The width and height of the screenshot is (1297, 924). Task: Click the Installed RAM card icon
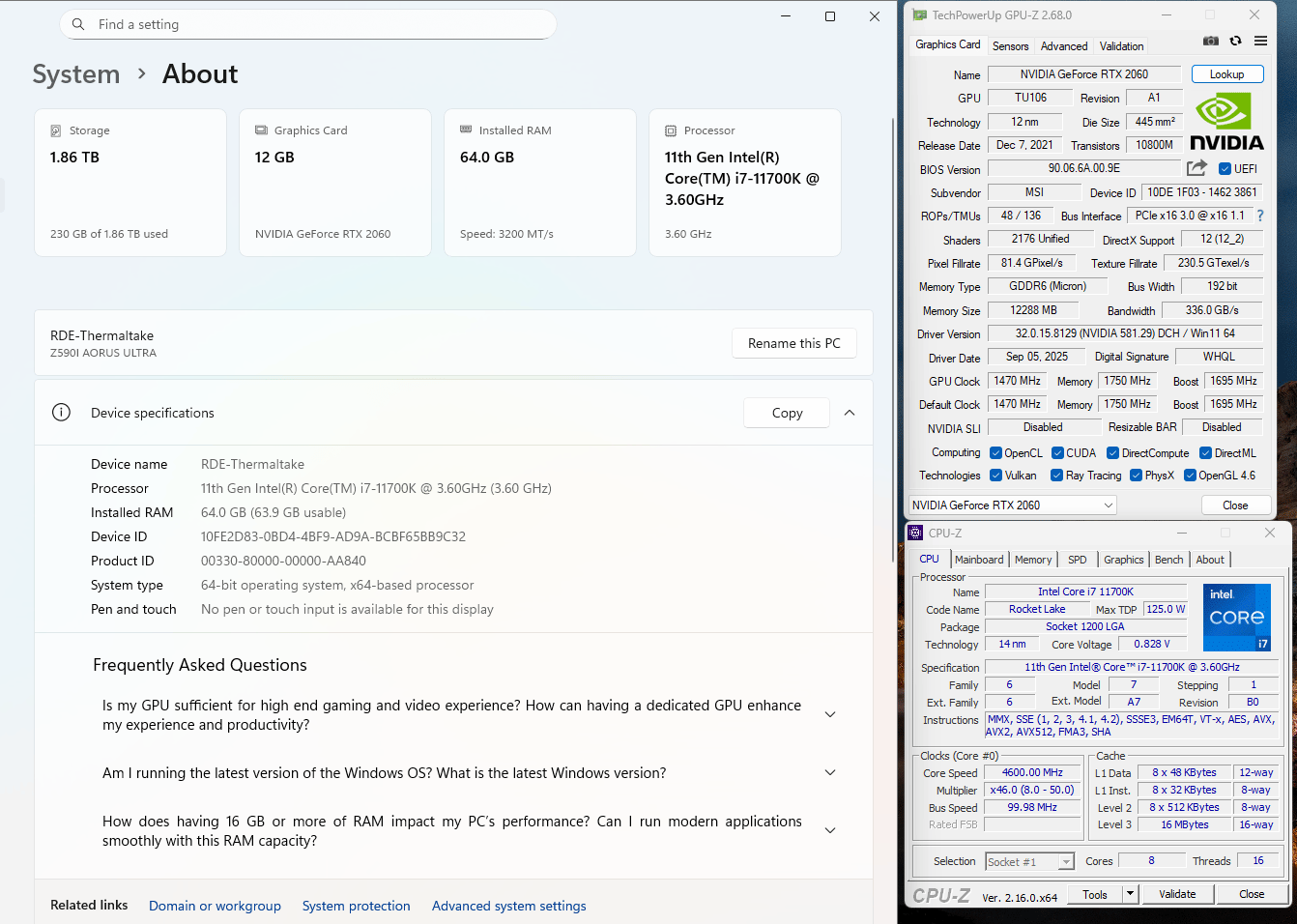466,130
